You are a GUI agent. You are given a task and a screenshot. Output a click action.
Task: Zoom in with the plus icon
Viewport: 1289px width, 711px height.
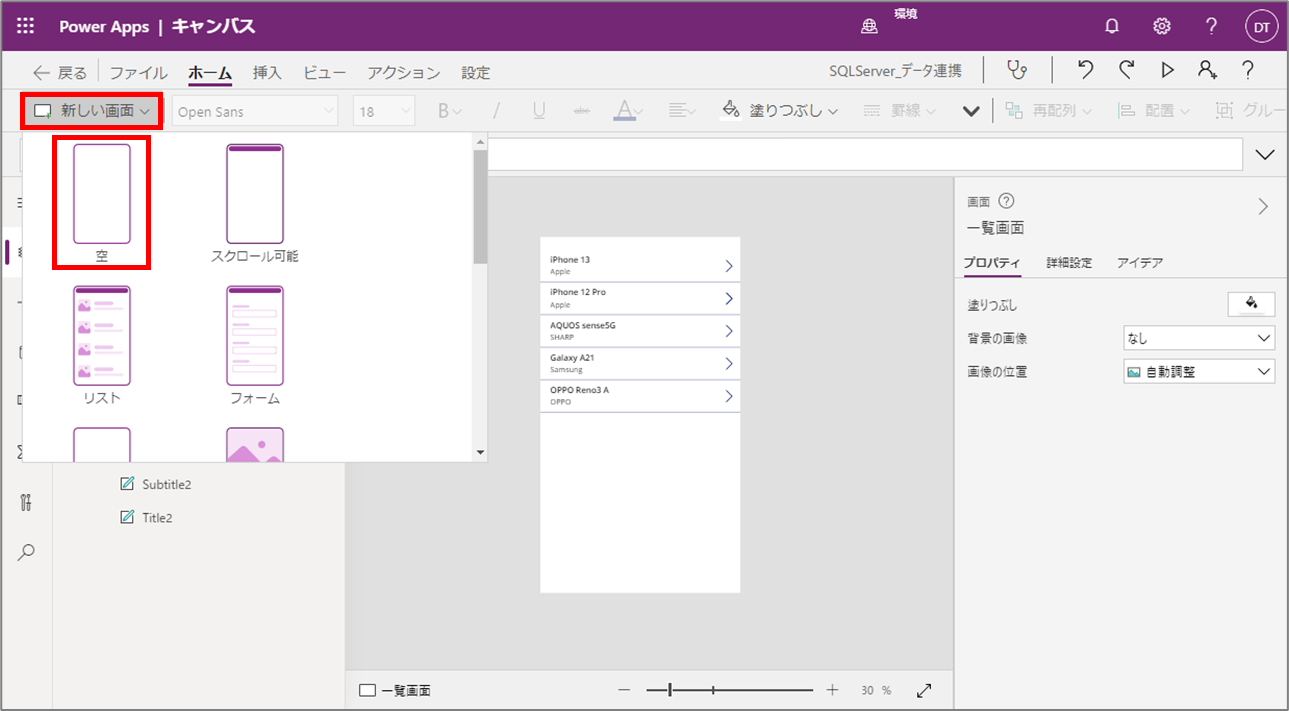pyautogui.click(x=832, y=690)
